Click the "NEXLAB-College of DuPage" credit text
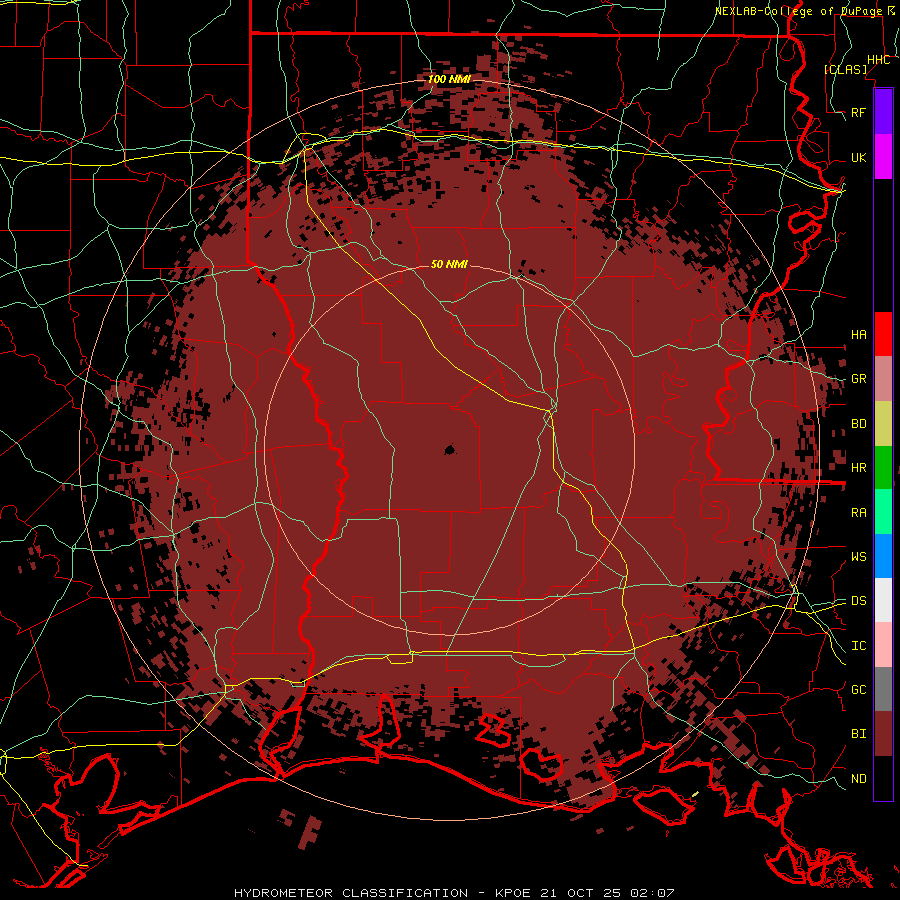The image size is (900, 900). (798, 11)
